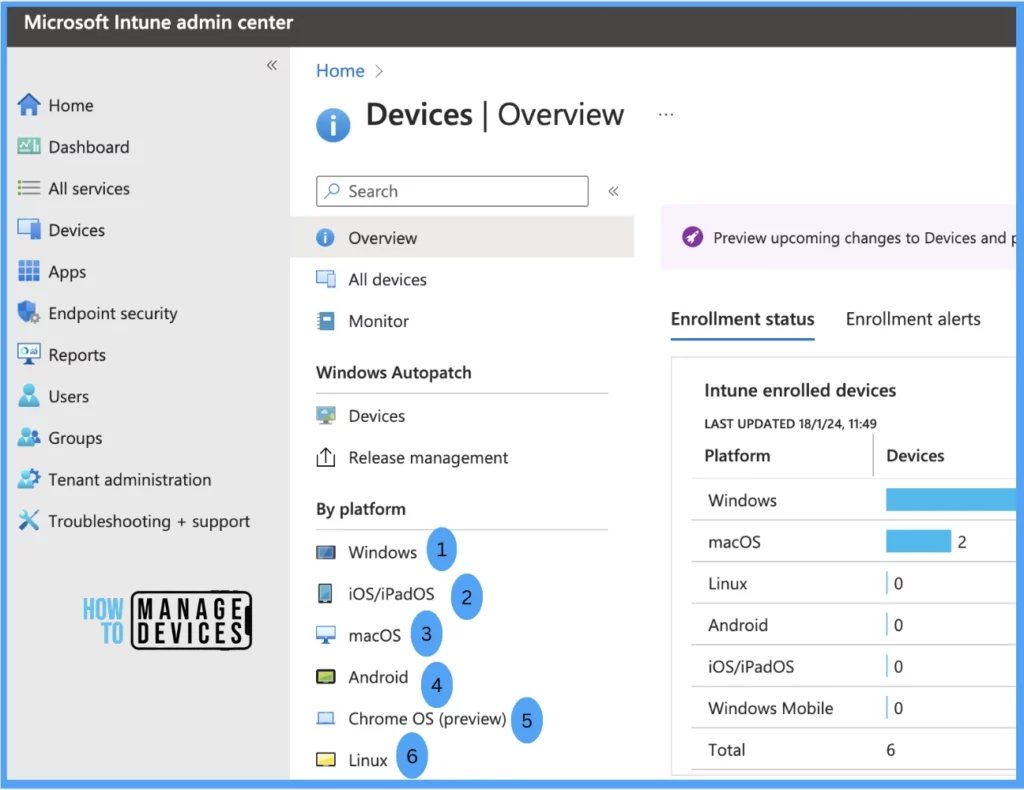
Task: Click the breadcrumb chevron after Home
Action: pyautogui.click(x=379, y=71)
